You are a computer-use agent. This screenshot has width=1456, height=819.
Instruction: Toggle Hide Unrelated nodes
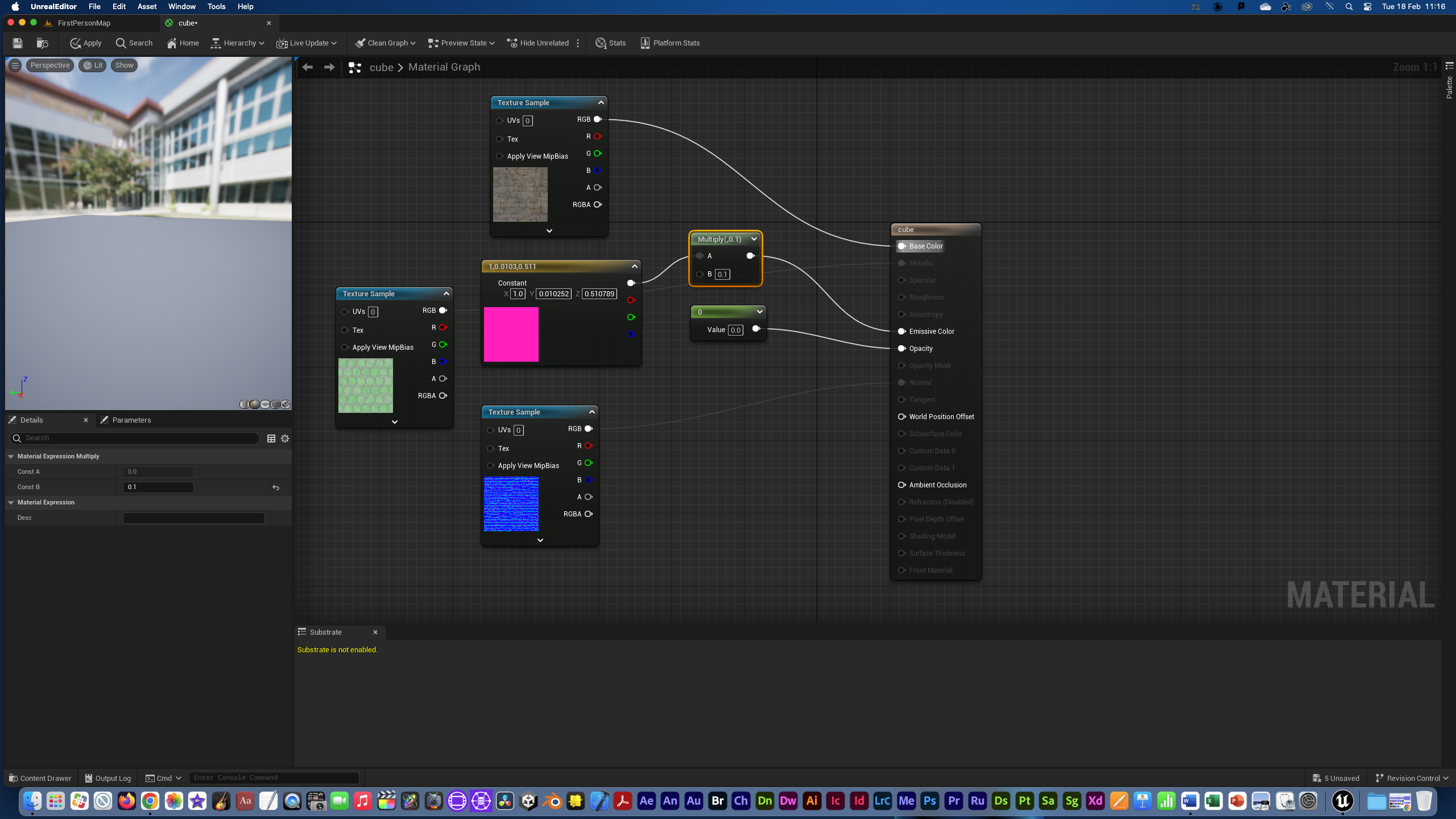coord(537,43)
